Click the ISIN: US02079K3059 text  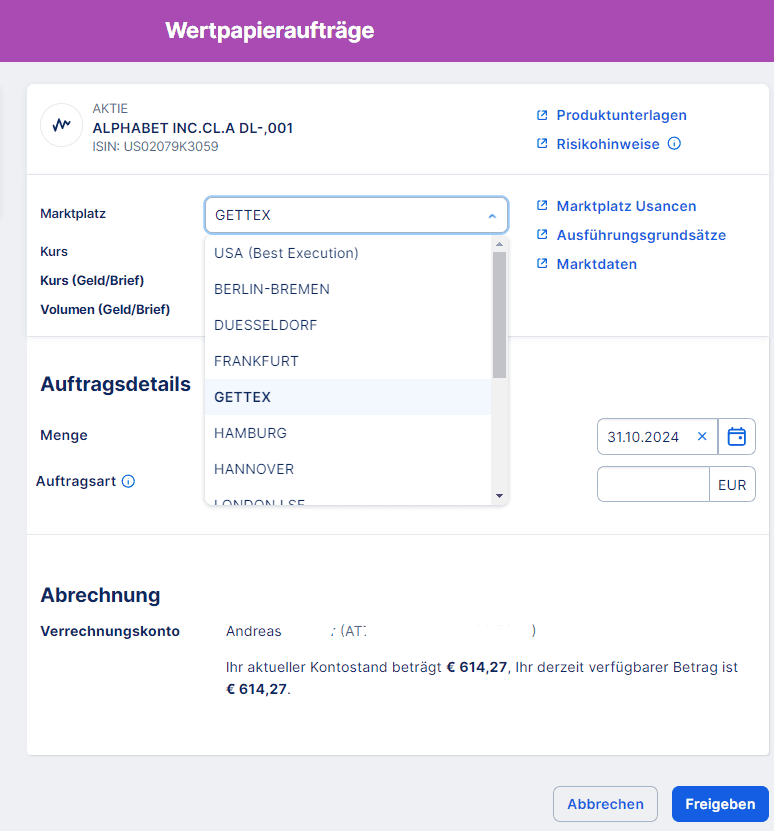coord(155,146)
